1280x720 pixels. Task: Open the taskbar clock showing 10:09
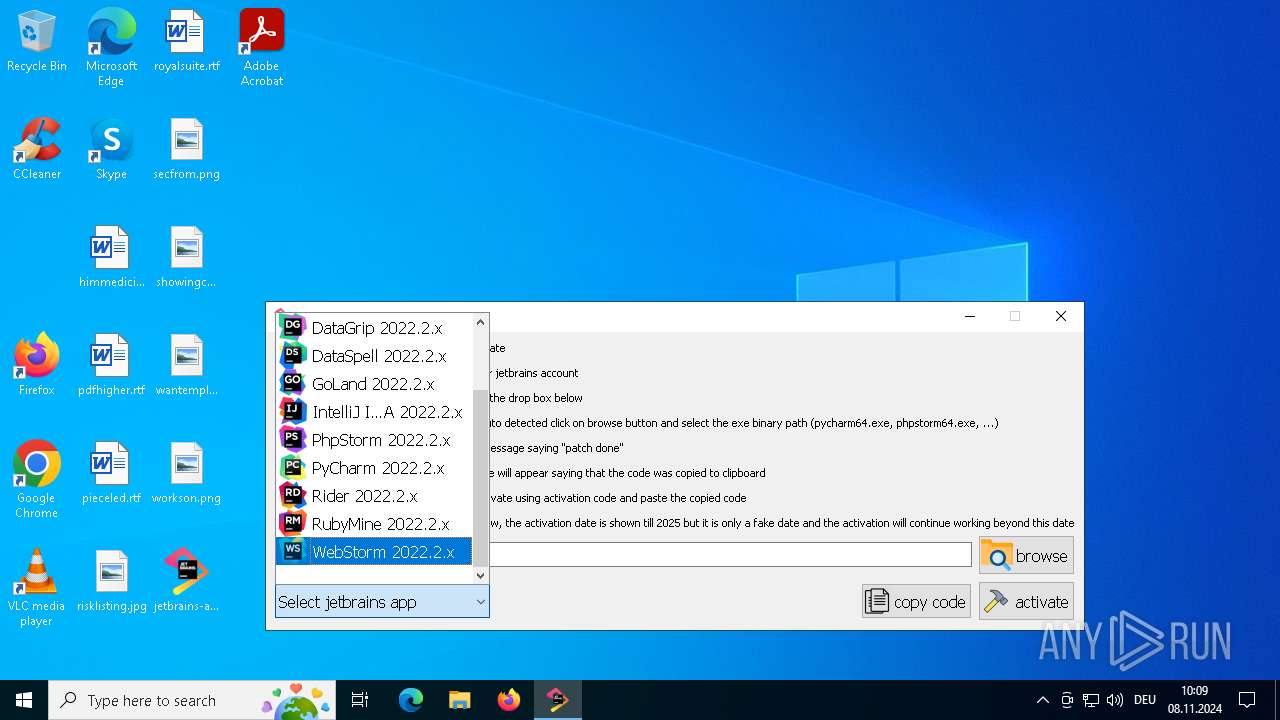1194,700
